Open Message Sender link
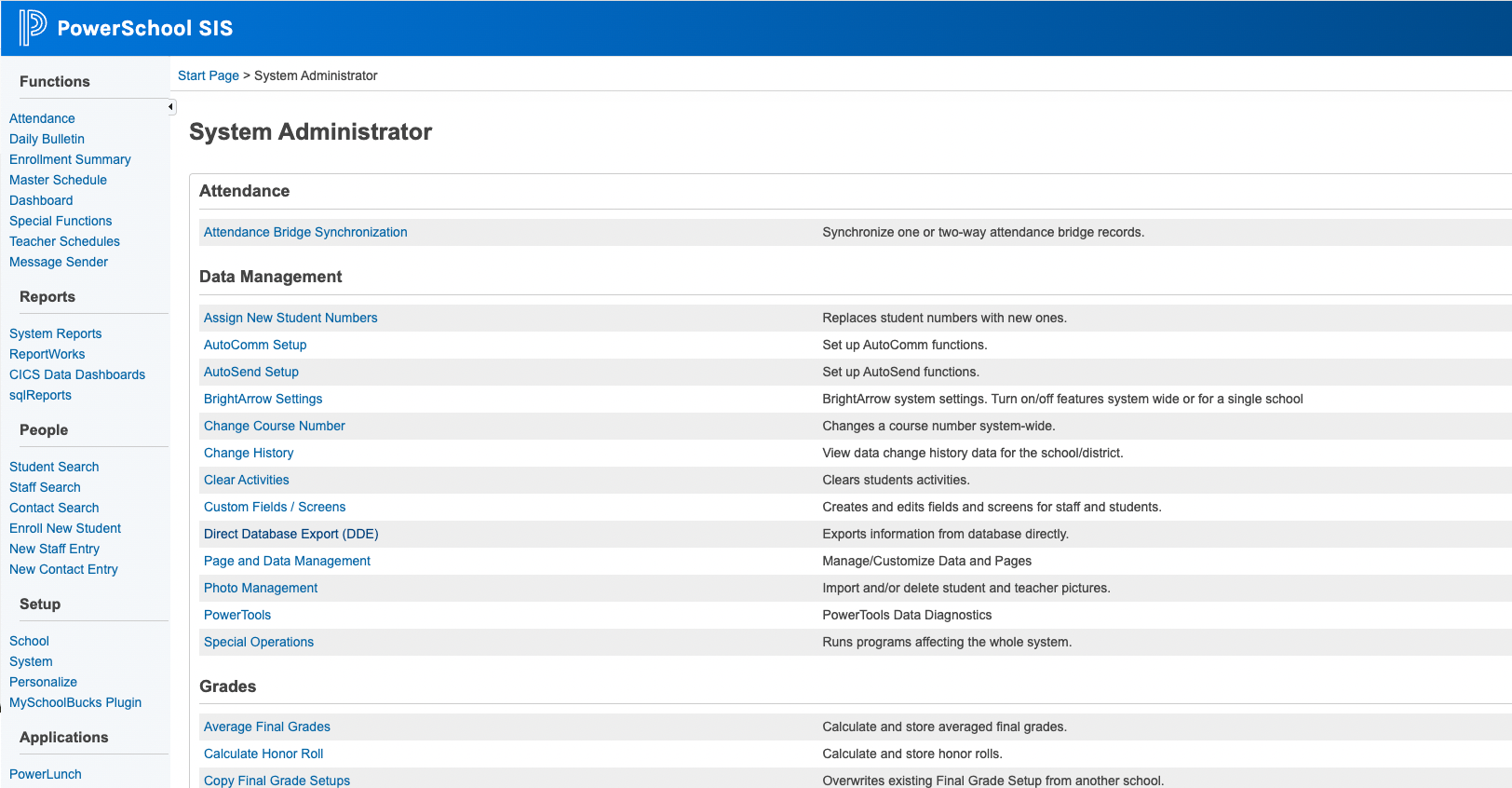1512x788 pixels. [59, 262]
